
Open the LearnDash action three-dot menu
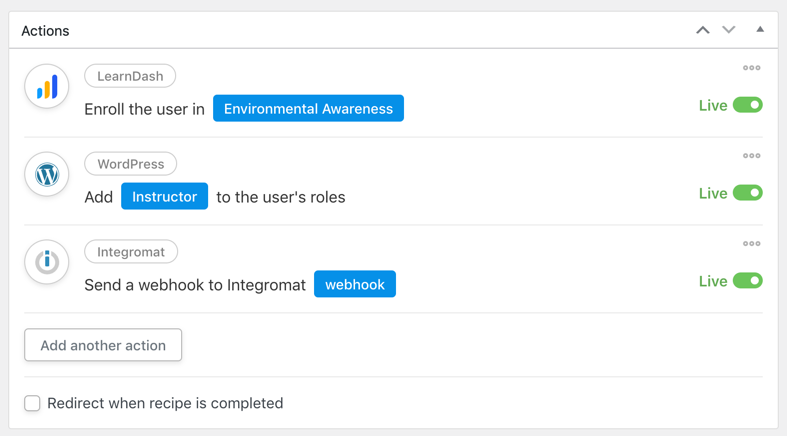(751, 68)
